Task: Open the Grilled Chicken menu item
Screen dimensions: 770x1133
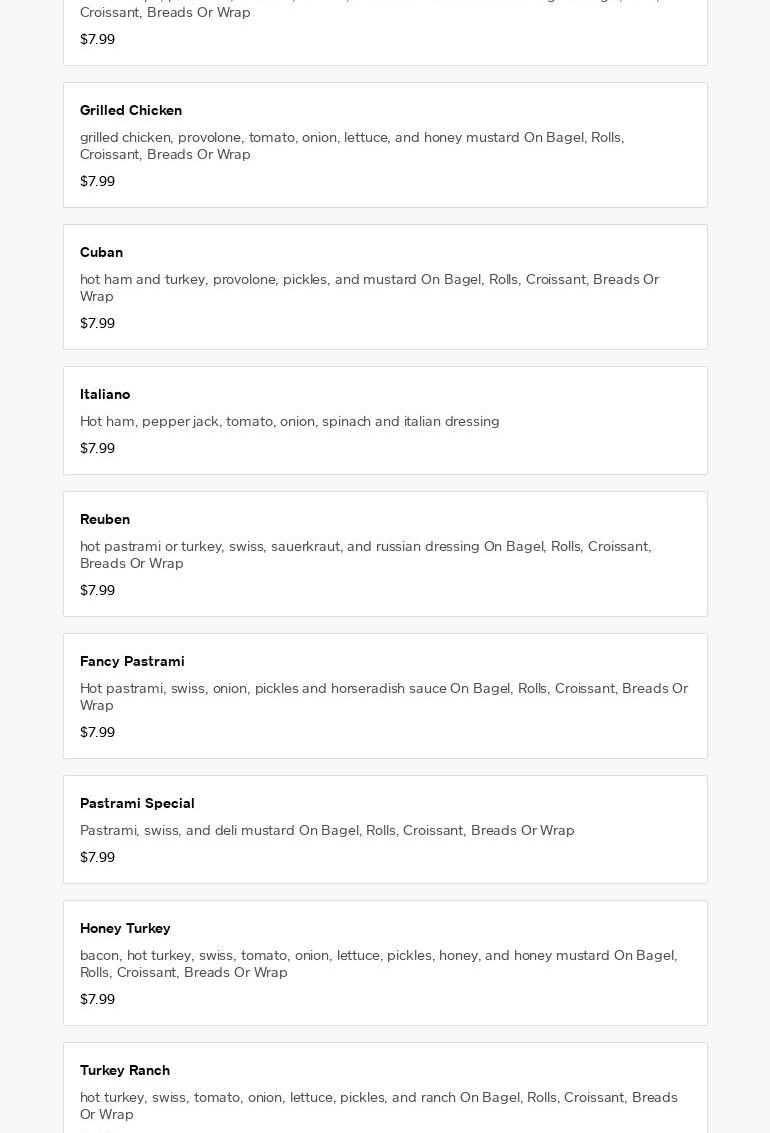Action: coord(131,110)
